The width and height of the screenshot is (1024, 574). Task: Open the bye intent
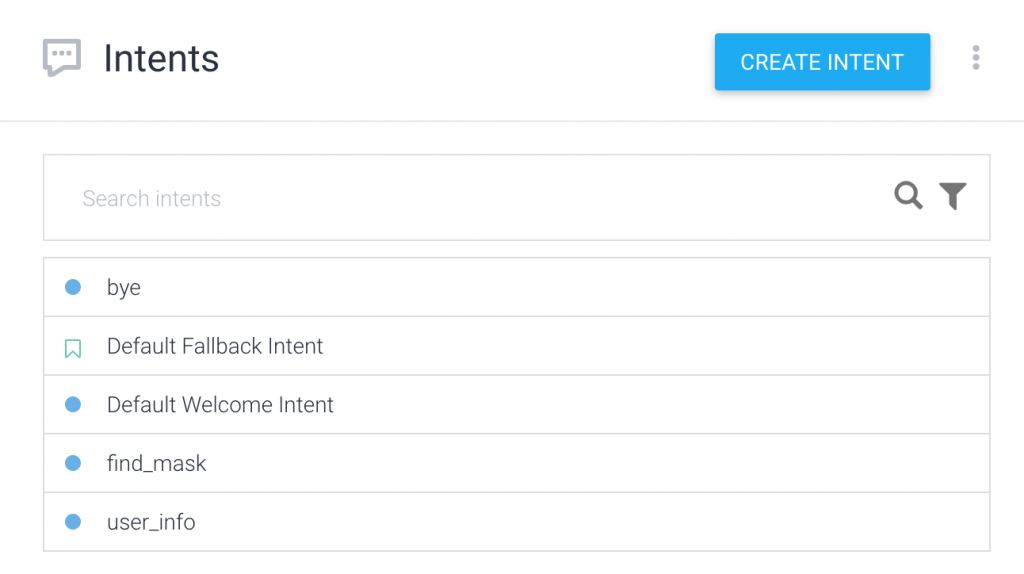pyautogui.click(x=123, y=287)
